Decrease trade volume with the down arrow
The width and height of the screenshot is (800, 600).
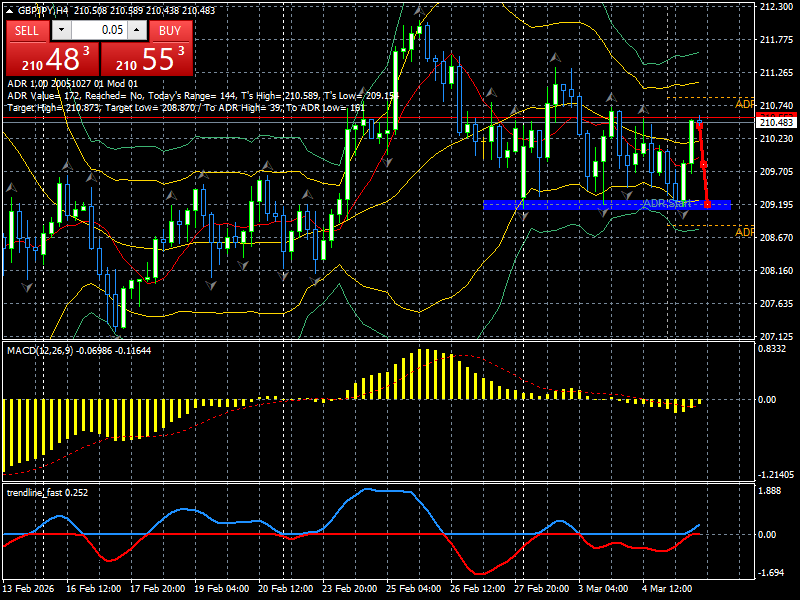[x=62, y=30]
